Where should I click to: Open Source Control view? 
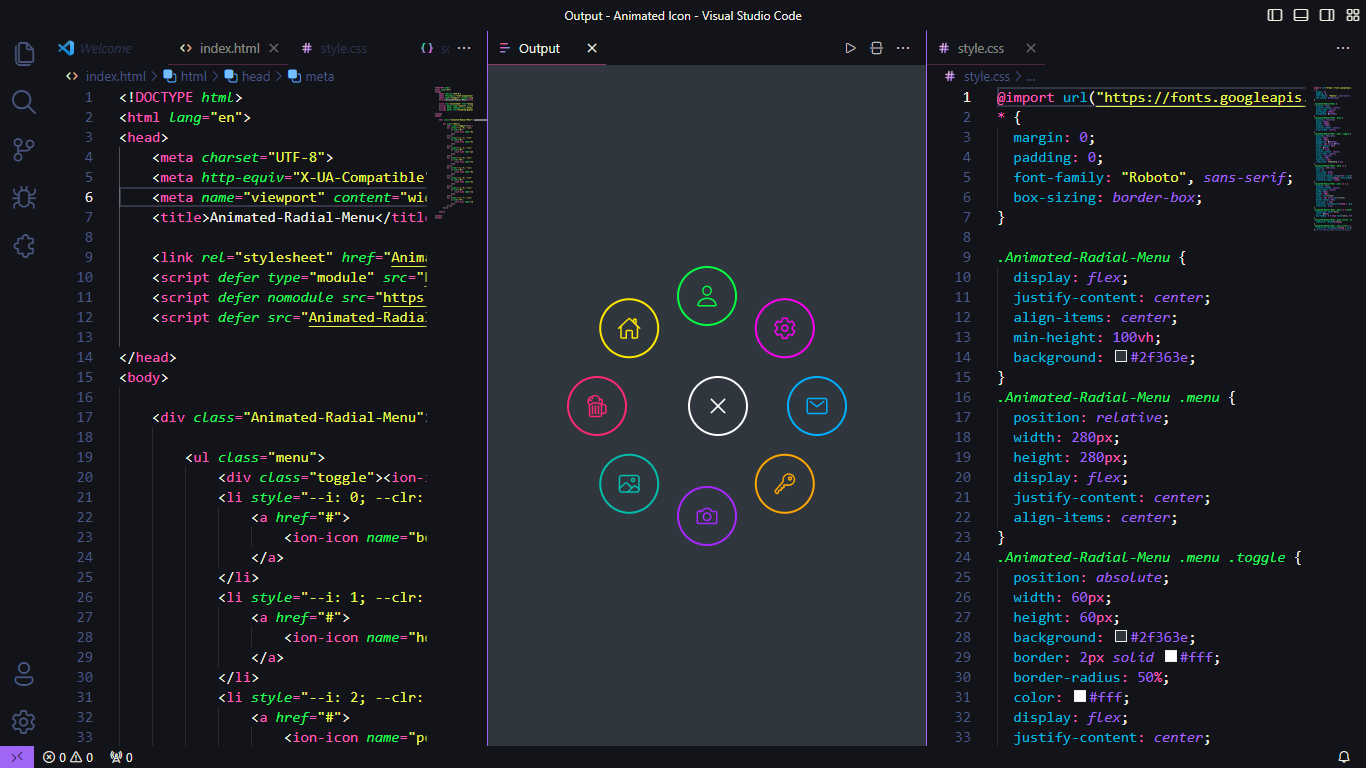pos(24,150)
